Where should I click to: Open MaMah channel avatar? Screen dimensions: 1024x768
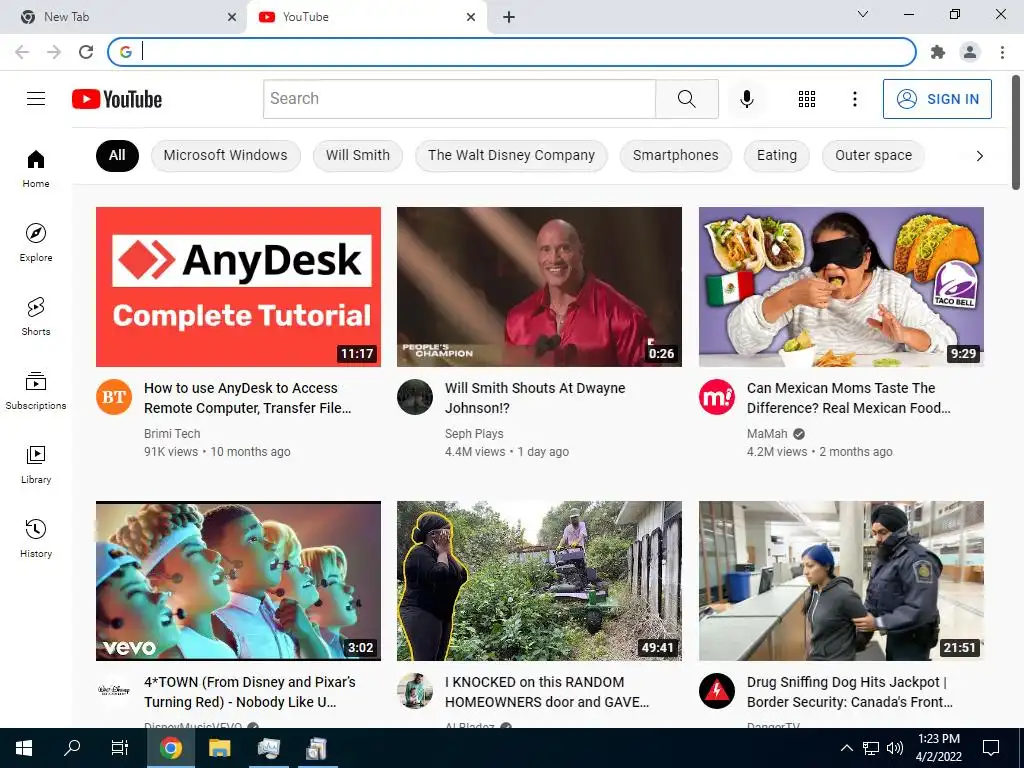(716, 396)
